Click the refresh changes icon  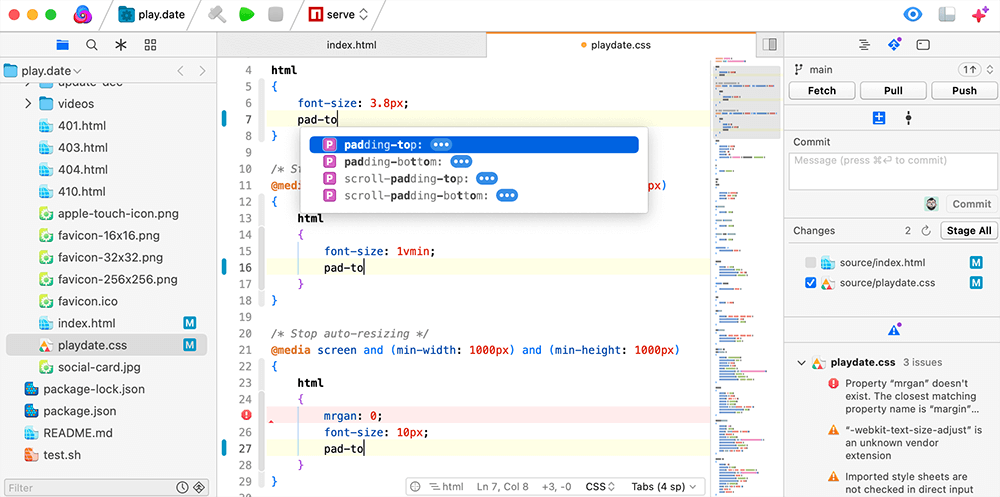coord(926,230)
